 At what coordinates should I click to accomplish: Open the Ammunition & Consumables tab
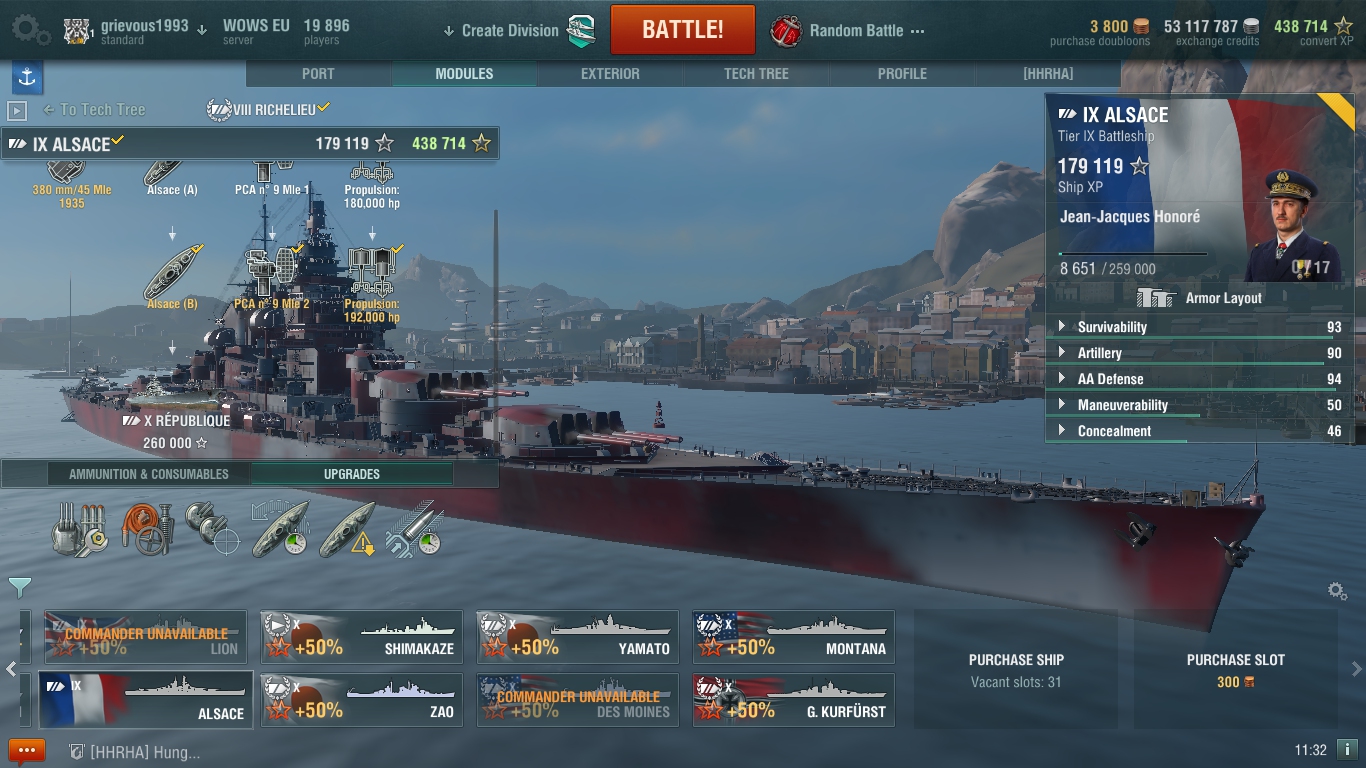tap(148, 474)
